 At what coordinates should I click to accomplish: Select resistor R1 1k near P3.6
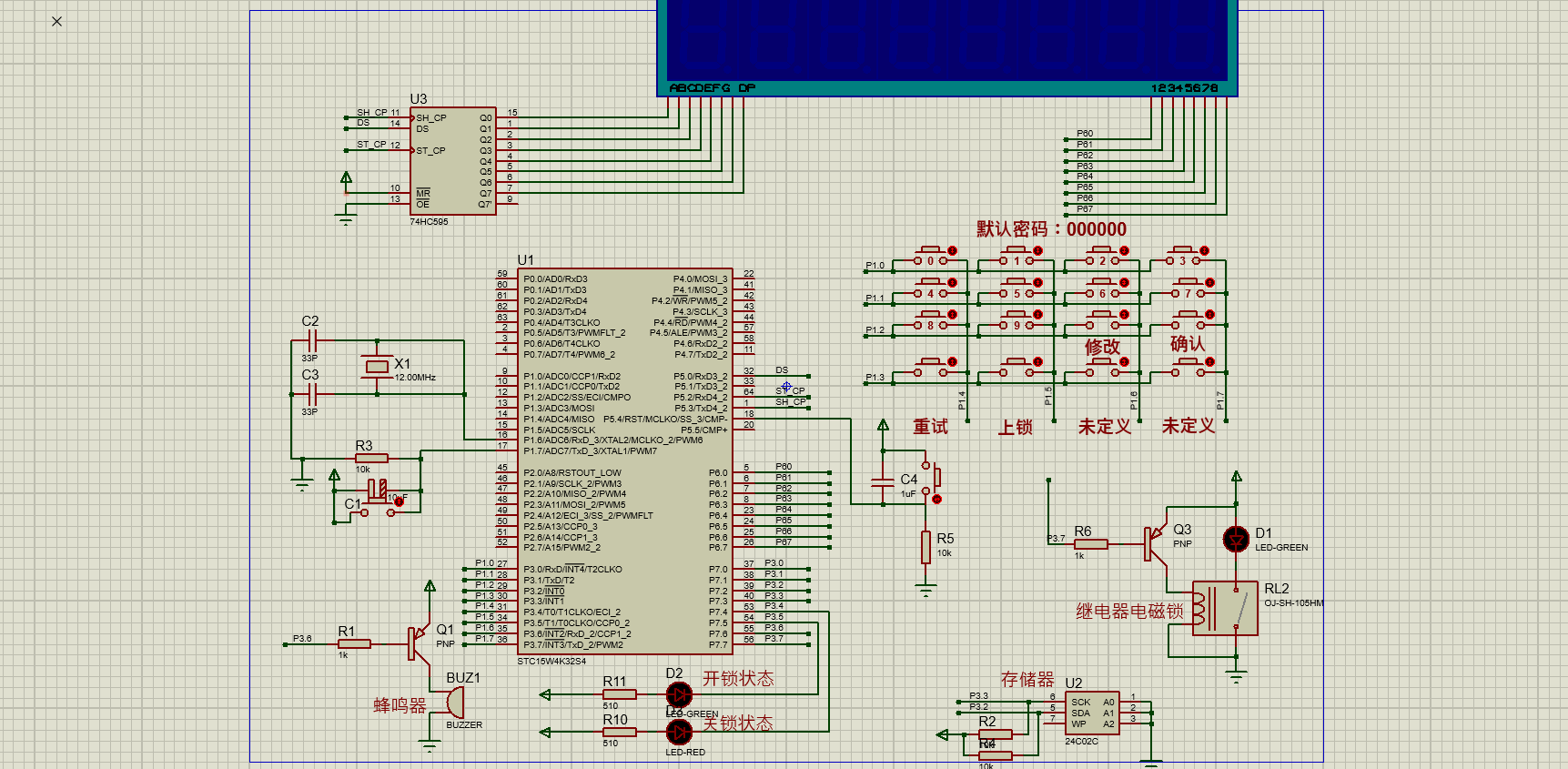353,643
